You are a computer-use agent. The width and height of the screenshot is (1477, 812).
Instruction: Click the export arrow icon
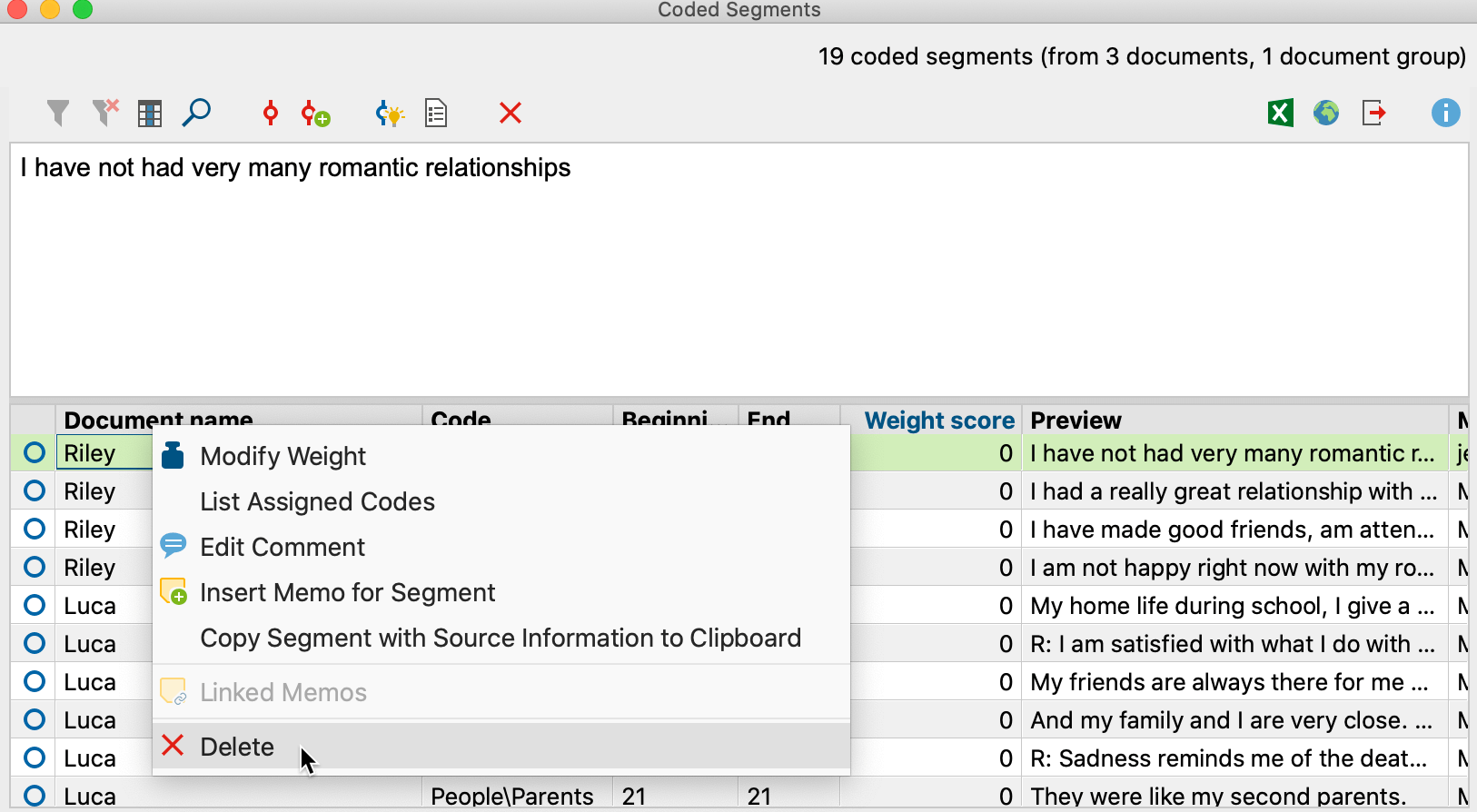[x=1374, y=114]
